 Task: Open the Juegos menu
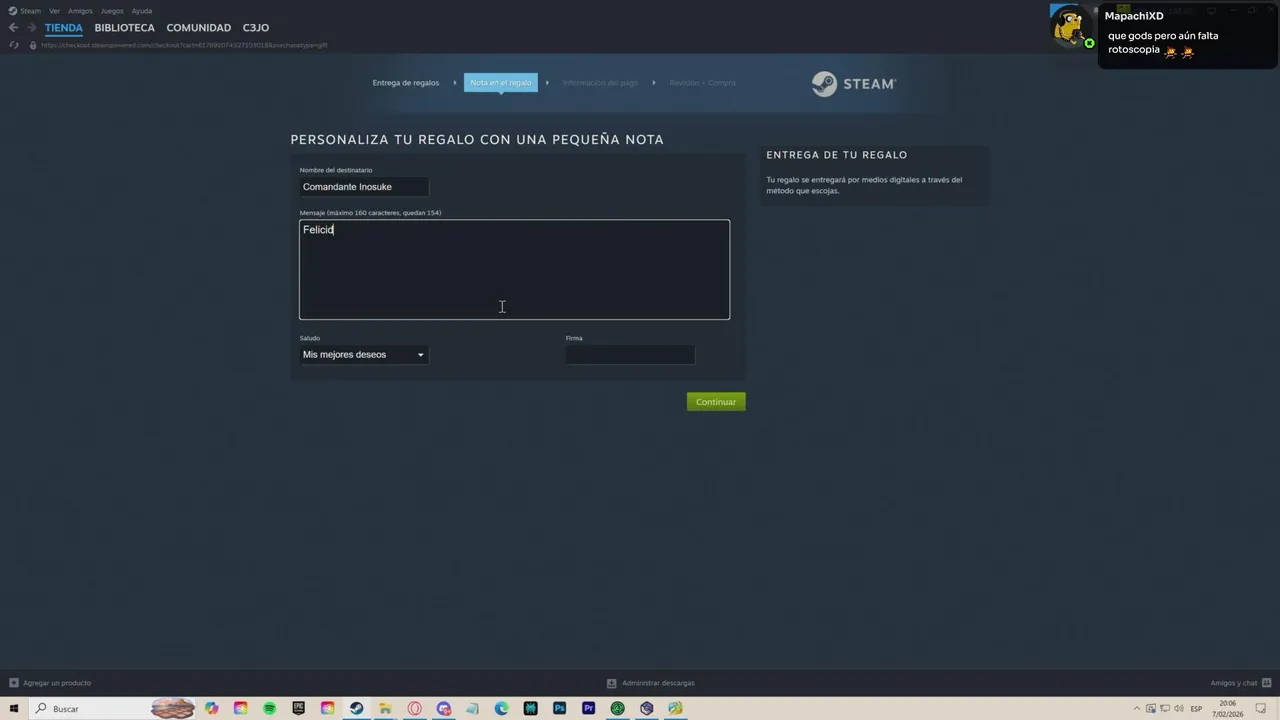[x=112, y=11]
